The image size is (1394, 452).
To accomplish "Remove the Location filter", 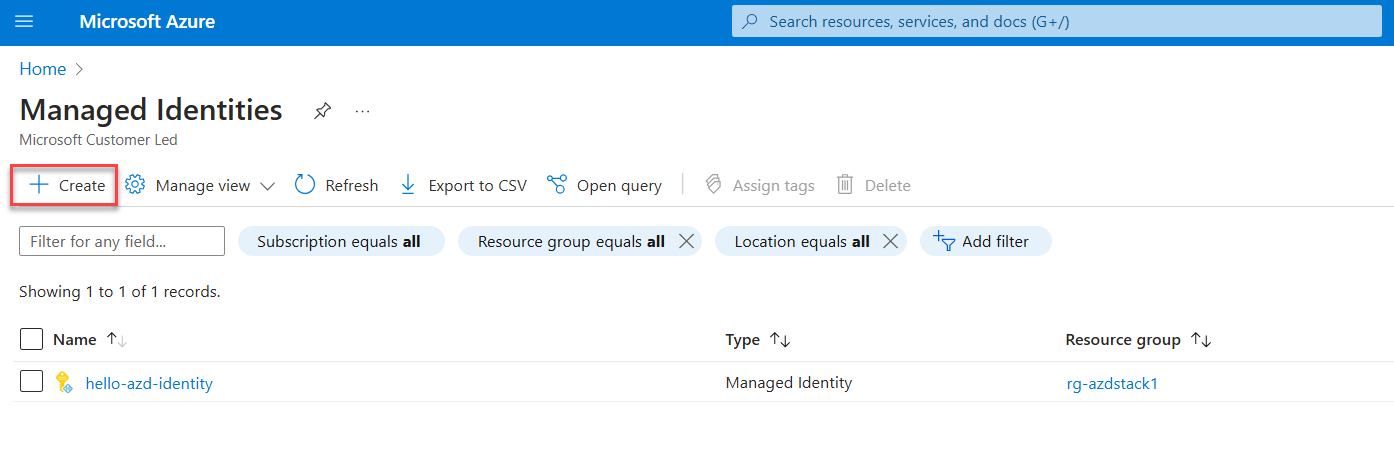I will (x=890, y=241).
